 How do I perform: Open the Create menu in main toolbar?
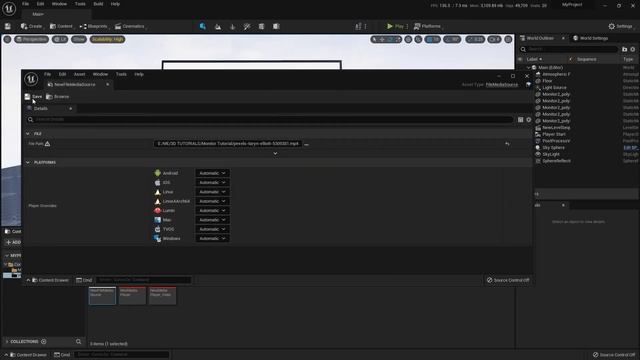coord(31,27)
